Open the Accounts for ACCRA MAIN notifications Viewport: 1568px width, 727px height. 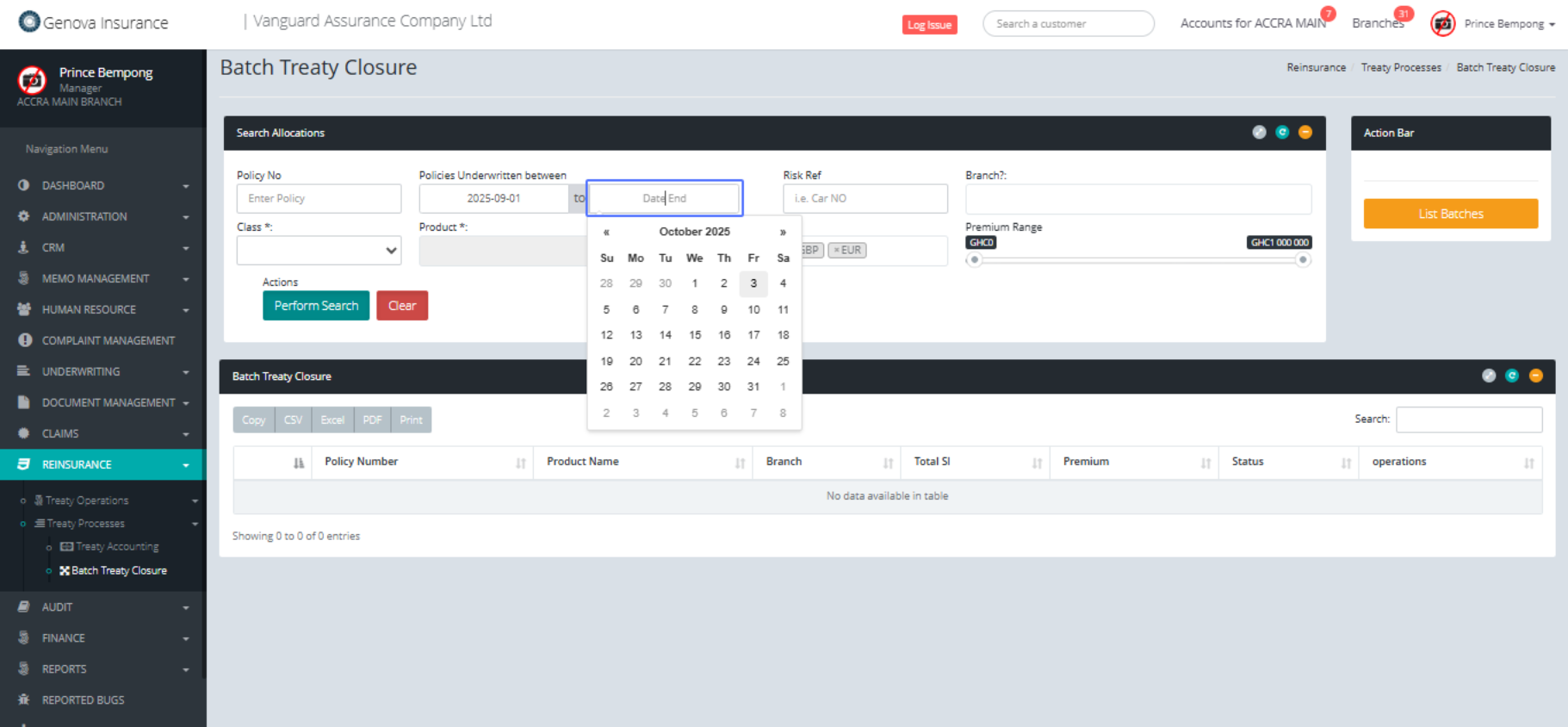pos(1253,23)
